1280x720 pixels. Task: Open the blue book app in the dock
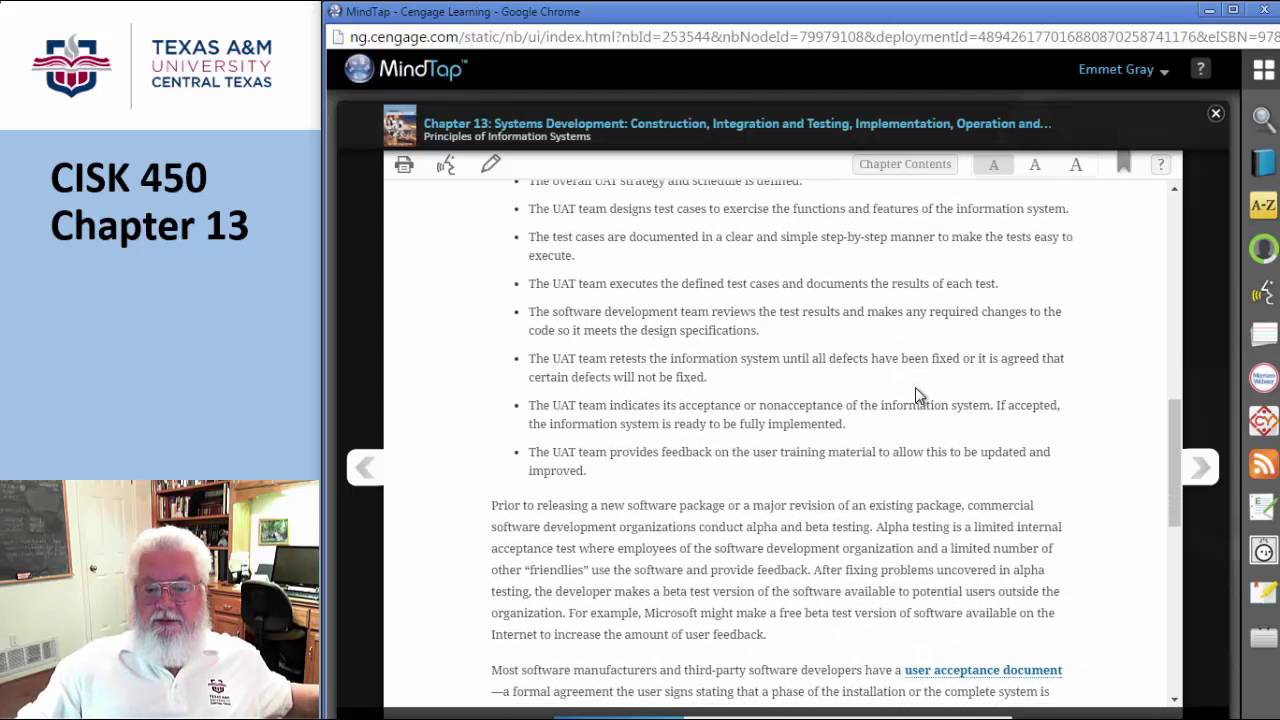[1264, 162]
